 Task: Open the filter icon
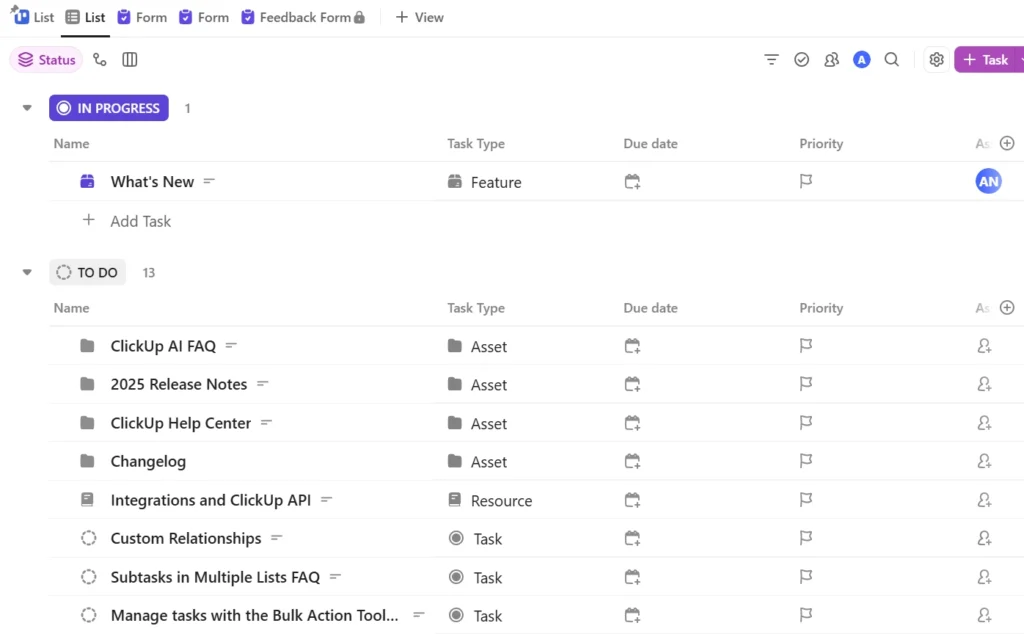771,59
